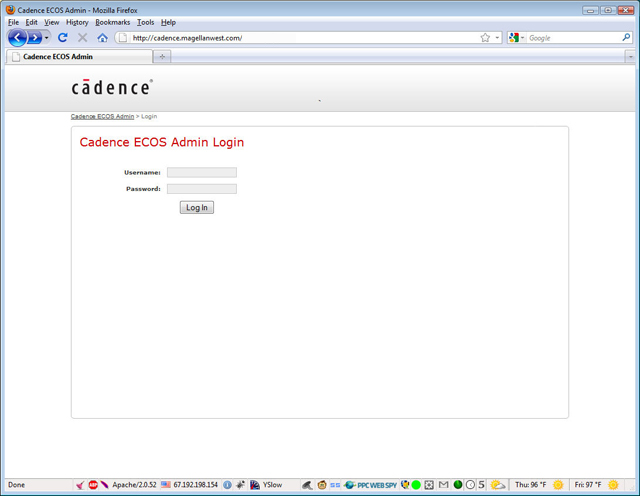Open the History menu
This screenshot has height=496, width=640.
tap(77, 22)
